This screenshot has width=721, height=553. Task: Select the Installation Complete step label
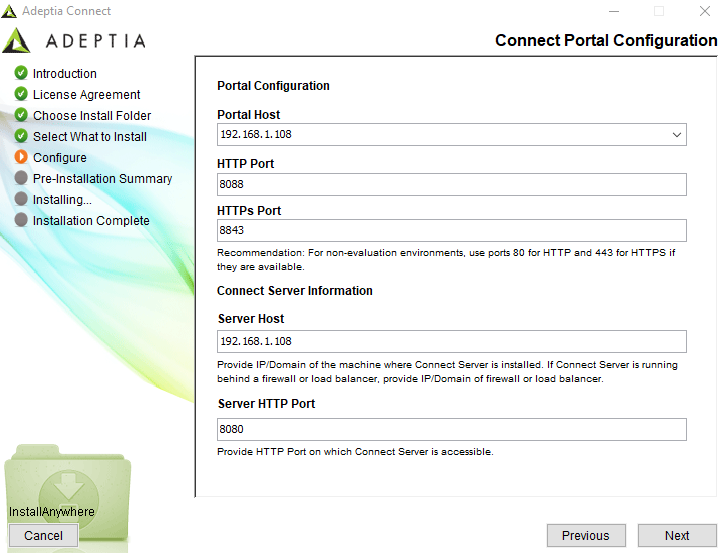pos(91,221)
